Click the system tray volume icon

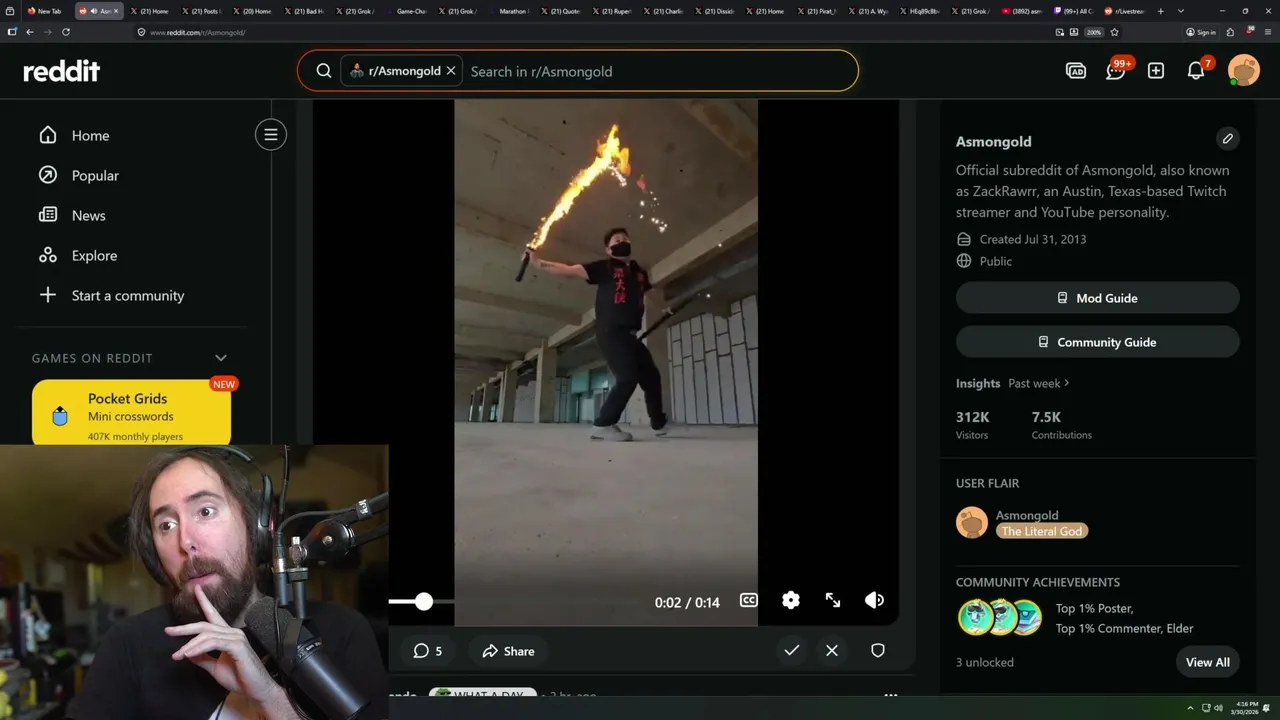(x=1218, y=708)
